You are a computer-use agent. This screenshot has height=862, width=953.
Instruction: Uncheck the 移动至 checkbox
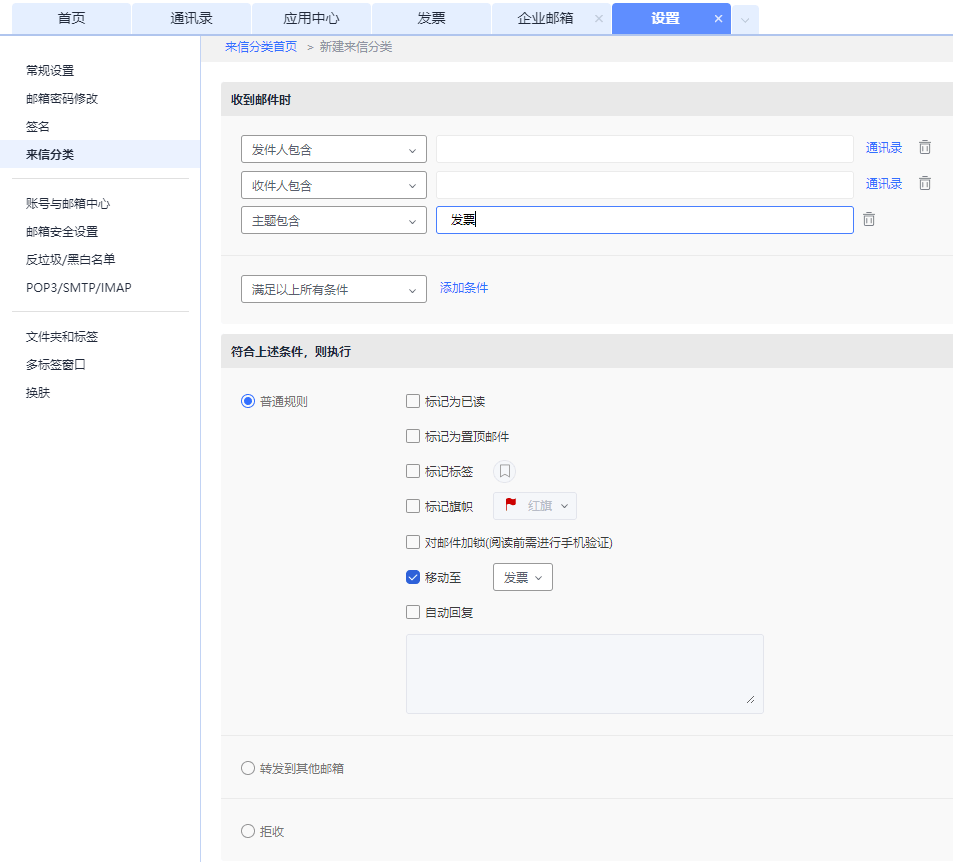(413, 577)
